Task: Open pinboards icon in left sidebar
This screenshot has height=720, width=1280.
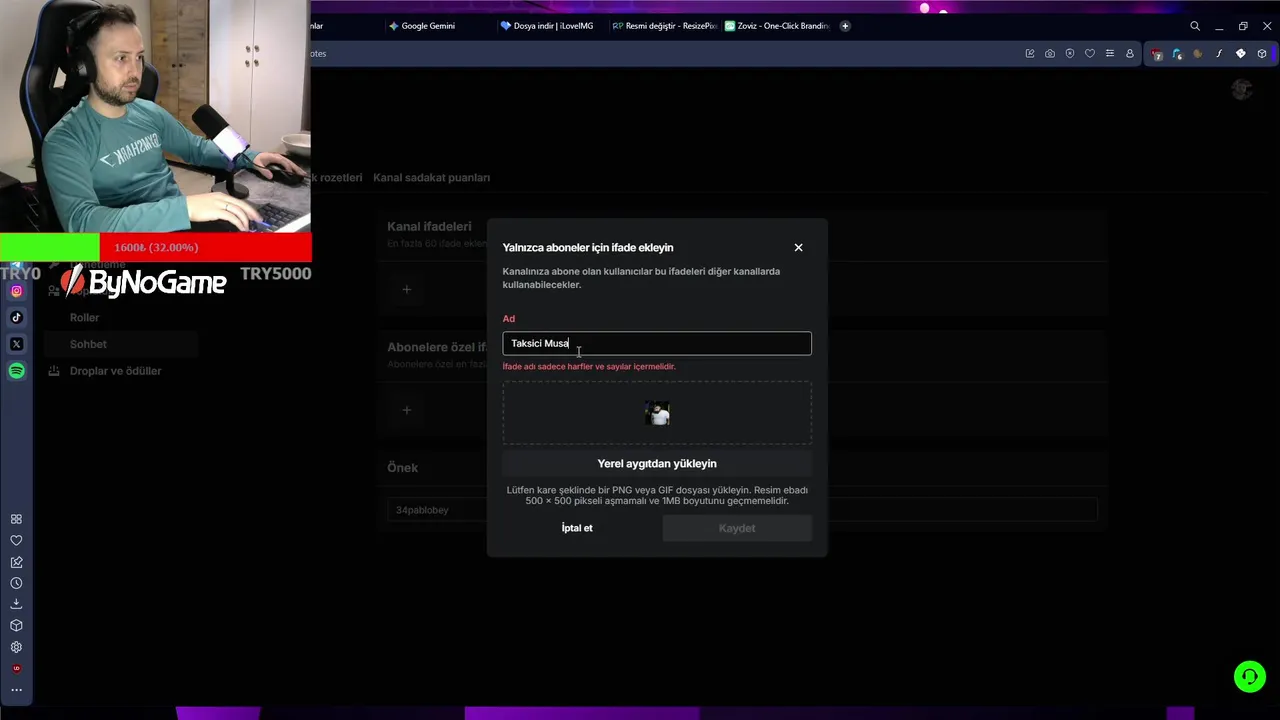Action: click(16, 562)
